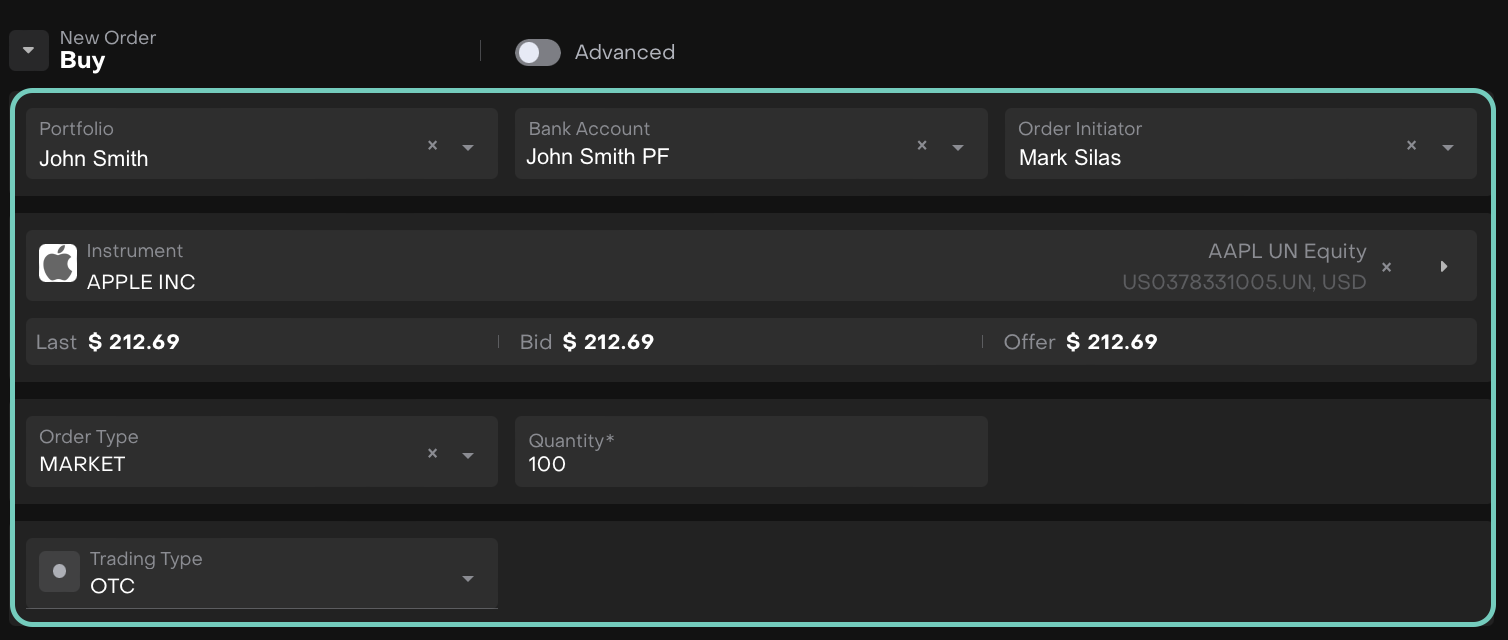Clear the MARKET order type
The width and height of the screenshot is (1508, 640).
point(433,453)
